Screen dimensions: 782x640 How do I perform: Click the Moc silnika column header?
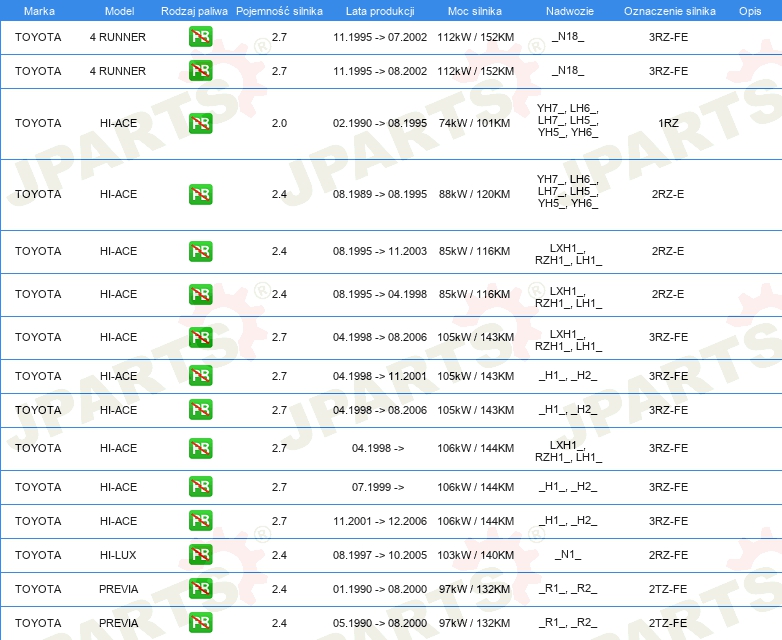[x=475, y=11]
